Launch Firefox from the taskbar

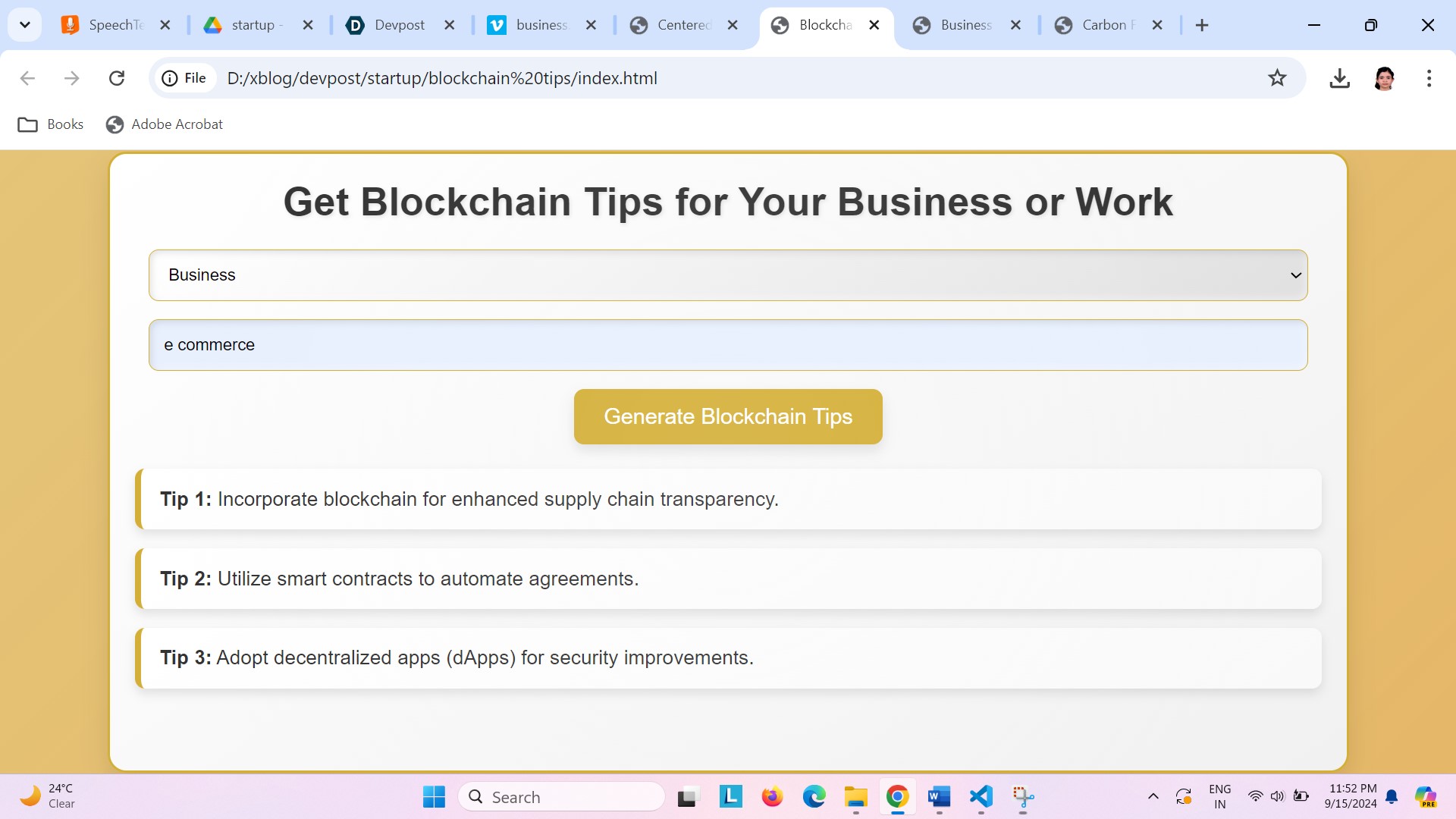point(772,796)
